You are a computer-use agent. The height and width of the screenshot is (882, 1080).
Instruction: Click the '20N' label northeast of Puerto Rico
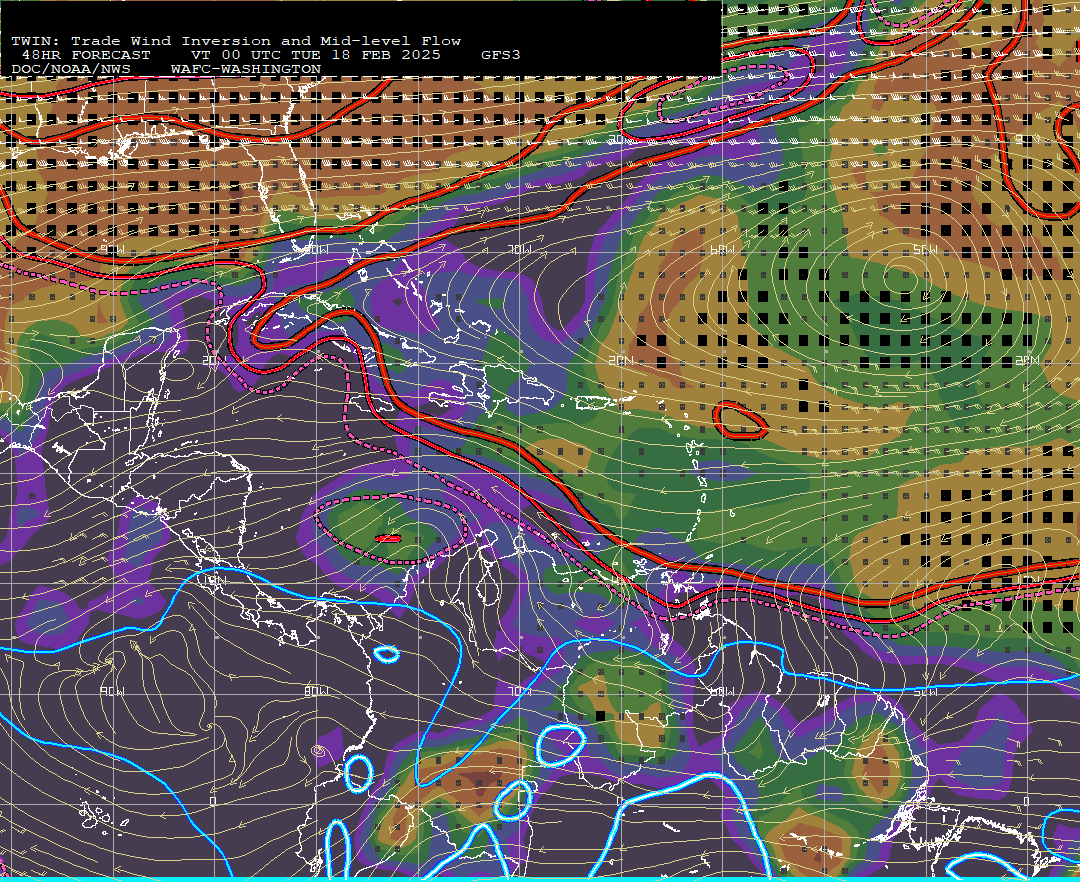tap(620, 360)
